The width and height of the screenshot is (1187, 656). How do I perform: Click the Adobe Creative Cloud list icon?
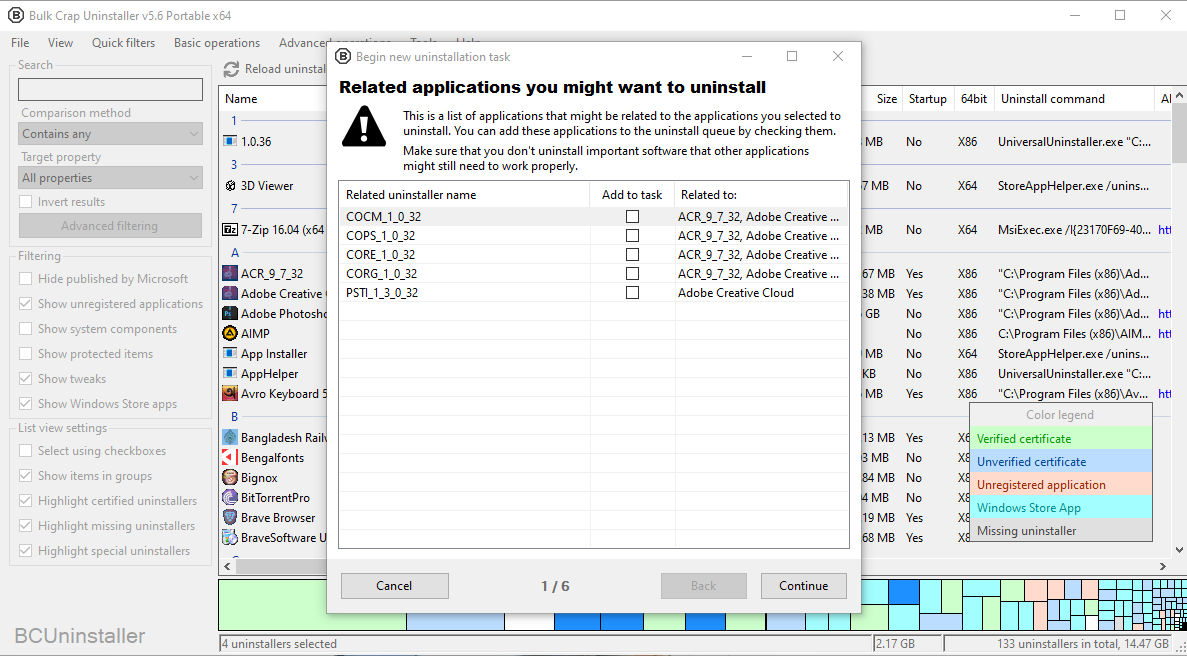[x=230, y=293]
